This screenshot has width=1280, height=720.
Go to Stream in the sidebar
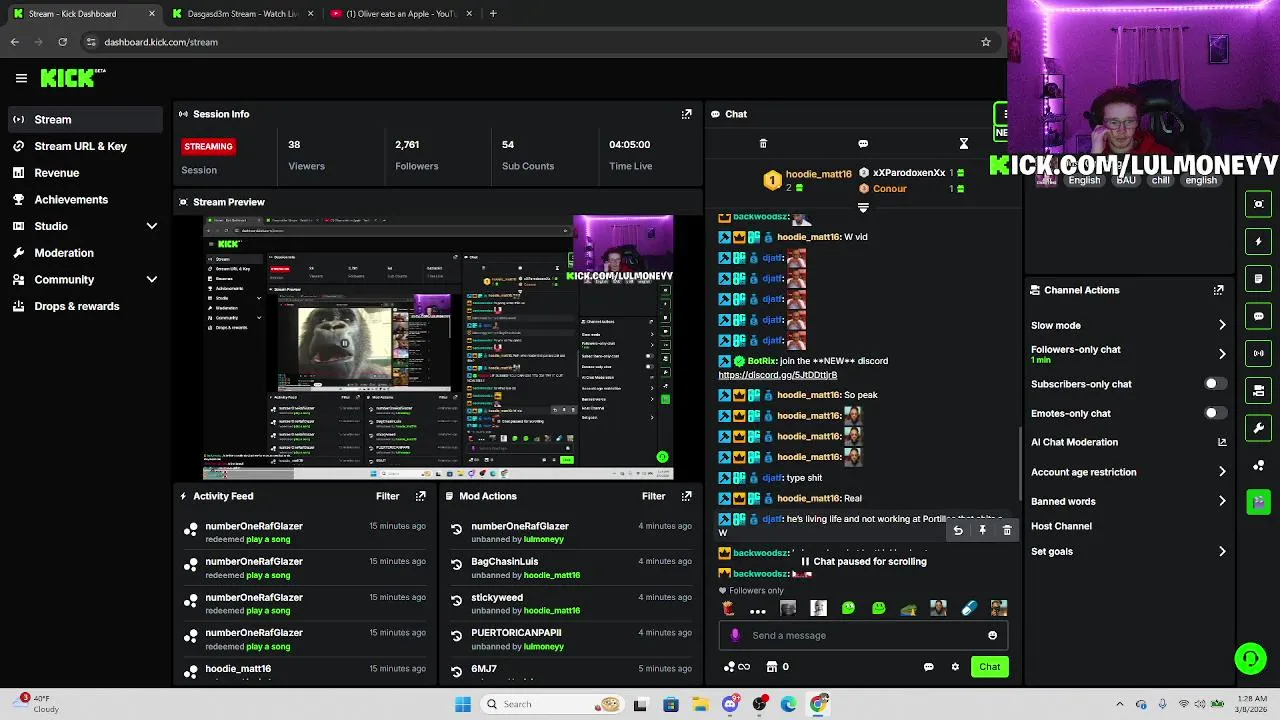click(84, 120)
